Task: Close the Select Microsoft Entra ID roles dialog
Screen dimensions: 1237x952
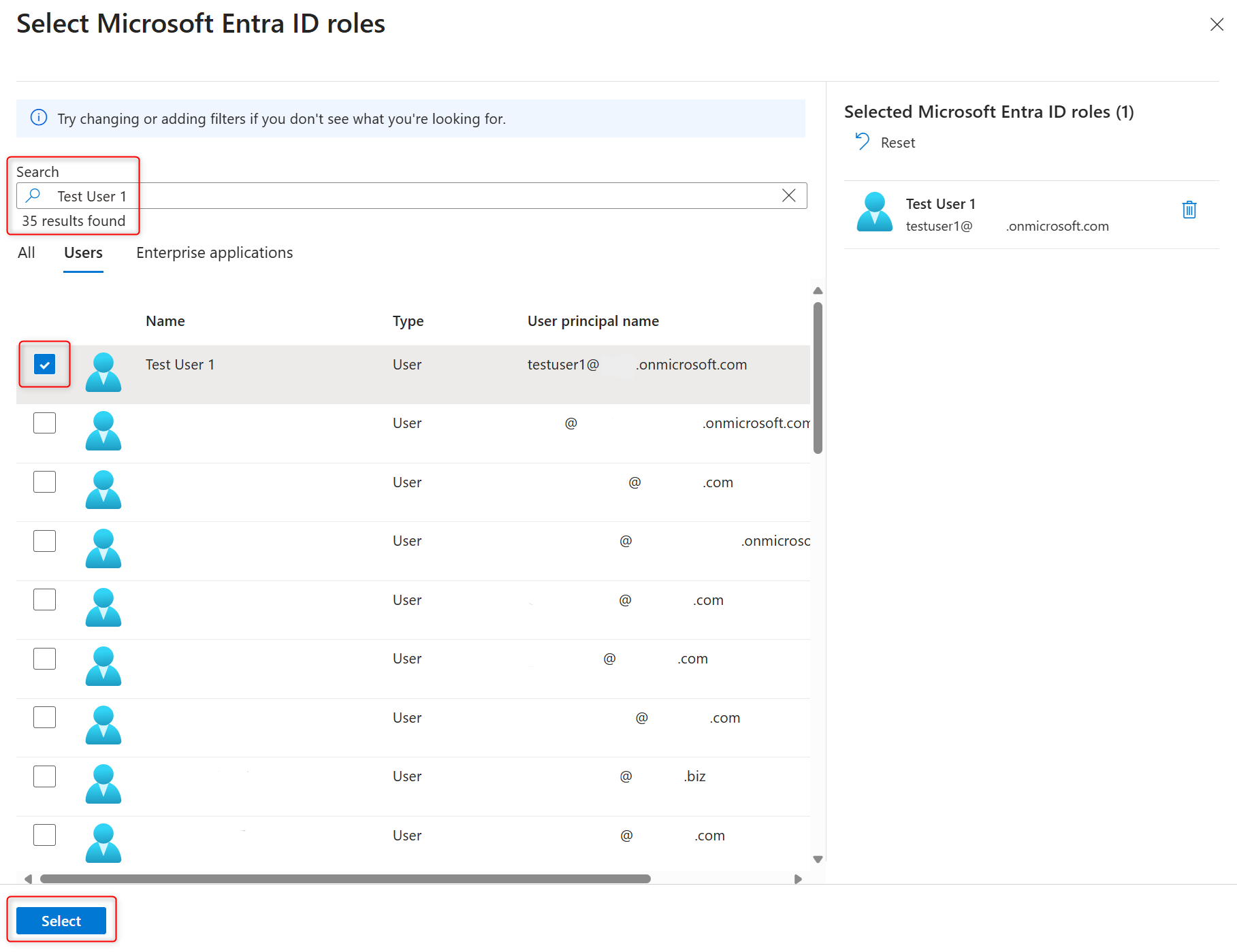Action: click(x=1217, y=24)
